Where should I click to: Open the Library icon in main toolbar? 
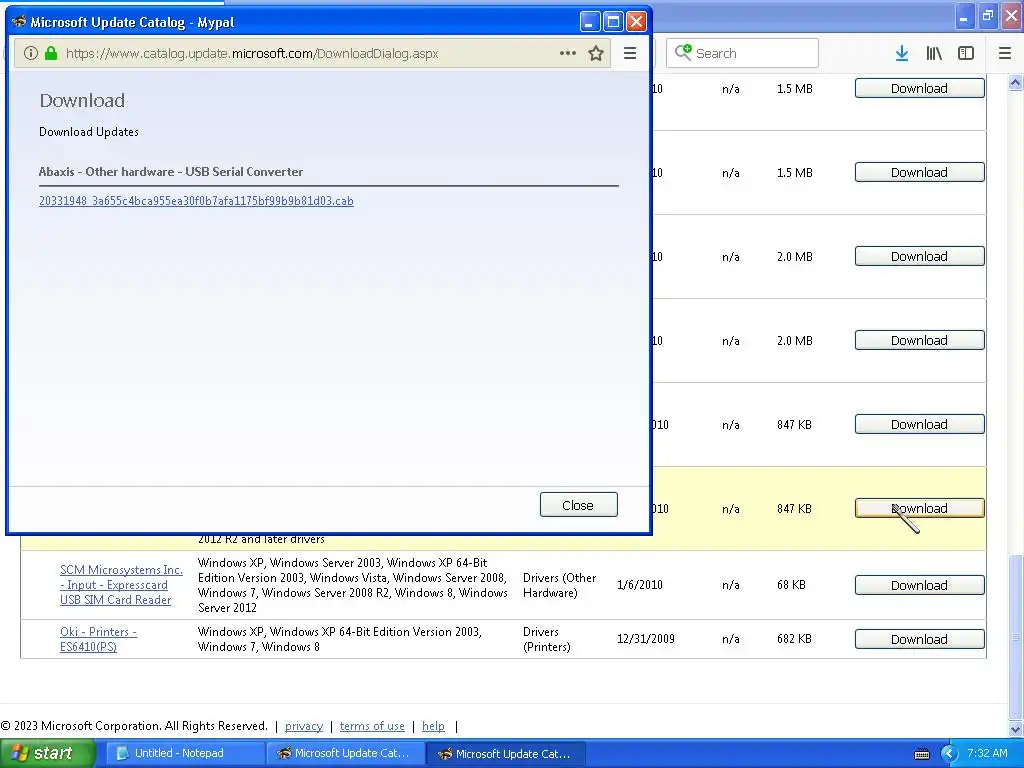pos(934,54)
